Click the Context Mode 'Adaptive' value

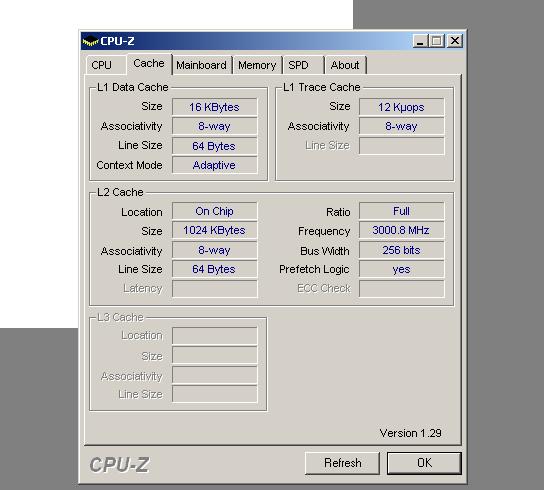pyautogui.click(x=214, y=165)
